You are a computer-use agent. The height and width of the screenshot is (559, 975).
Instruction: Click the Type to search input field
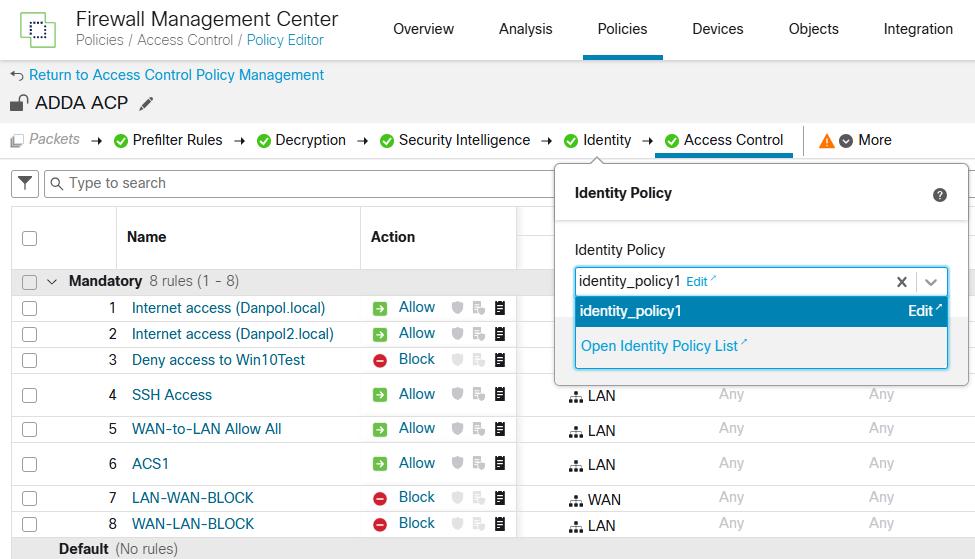click(298, 183)
